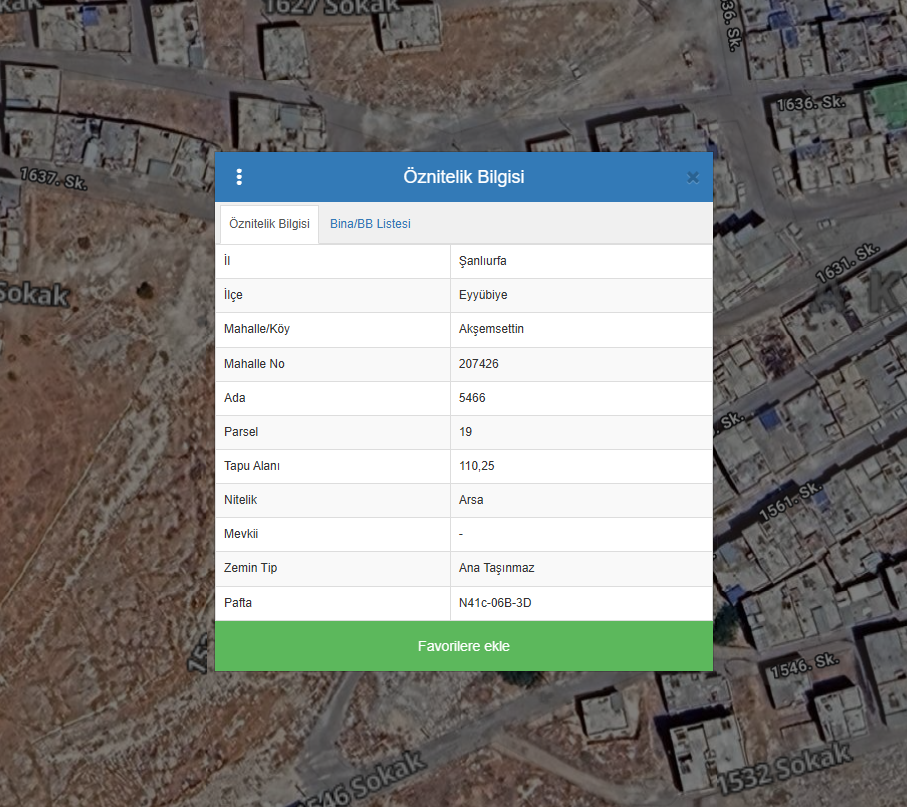Screen dimensions: 907x807
Task: Select the Pafta code N41c-06B-3D
Action: point(502,603)
